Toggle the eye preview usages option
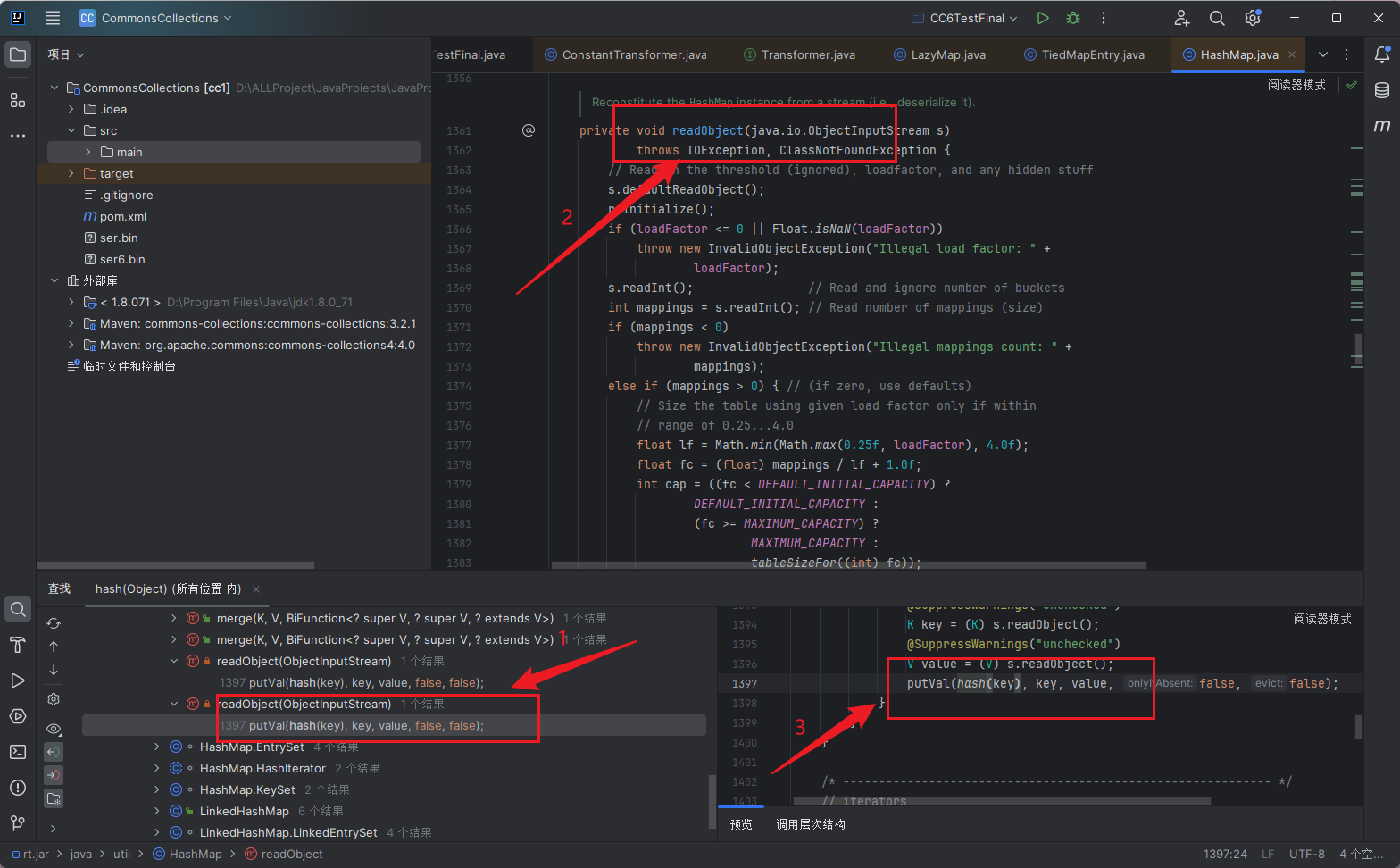Screen dimensions: 1400x868 click(x=54, y=730)
